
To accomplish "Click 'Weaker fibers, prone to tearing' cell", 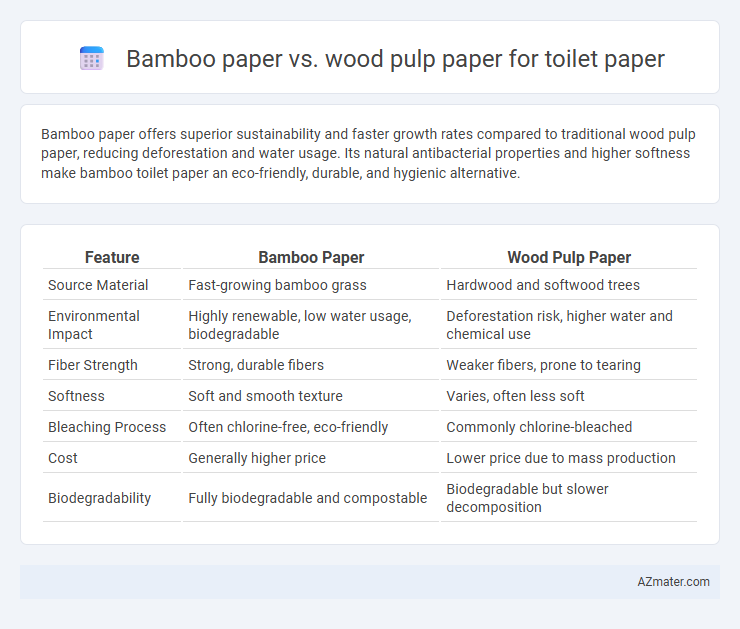I will click(569, 365).
